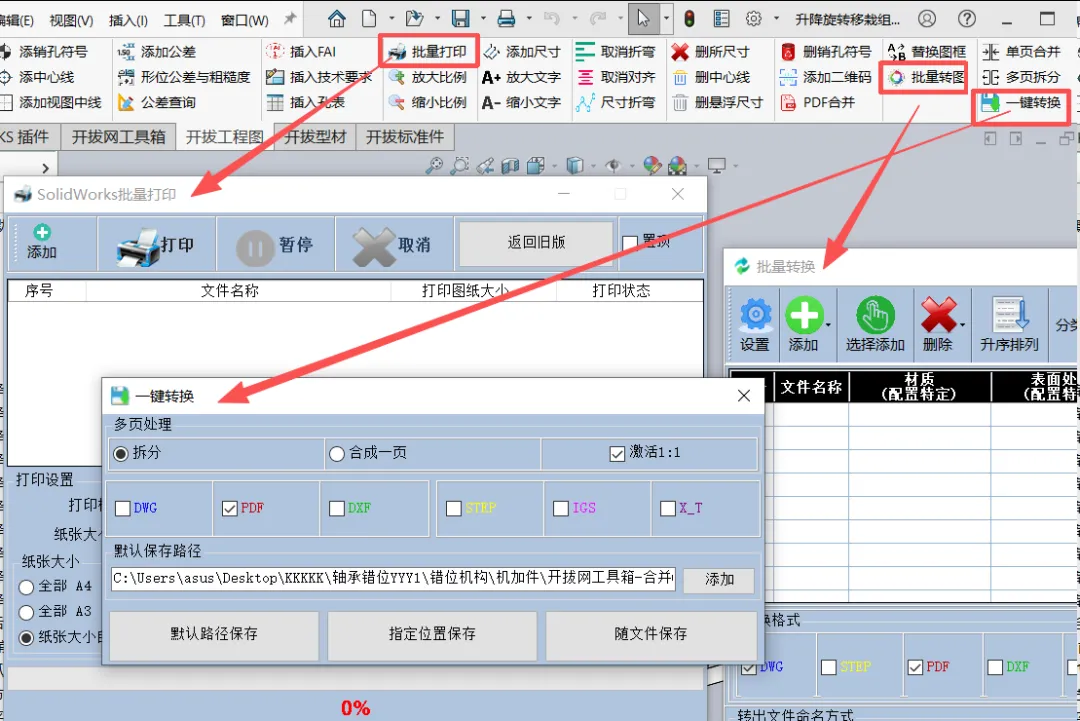Select 合成一页 radio button
1080x721 pixels.
pyautogui.click(x=337, y=454)
